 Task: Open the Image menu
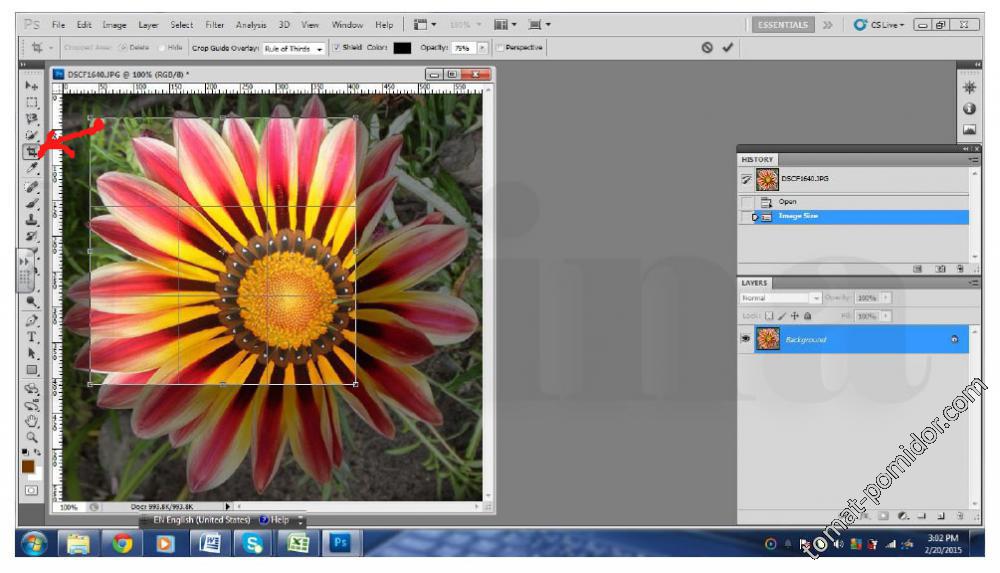tap(115, 24)
